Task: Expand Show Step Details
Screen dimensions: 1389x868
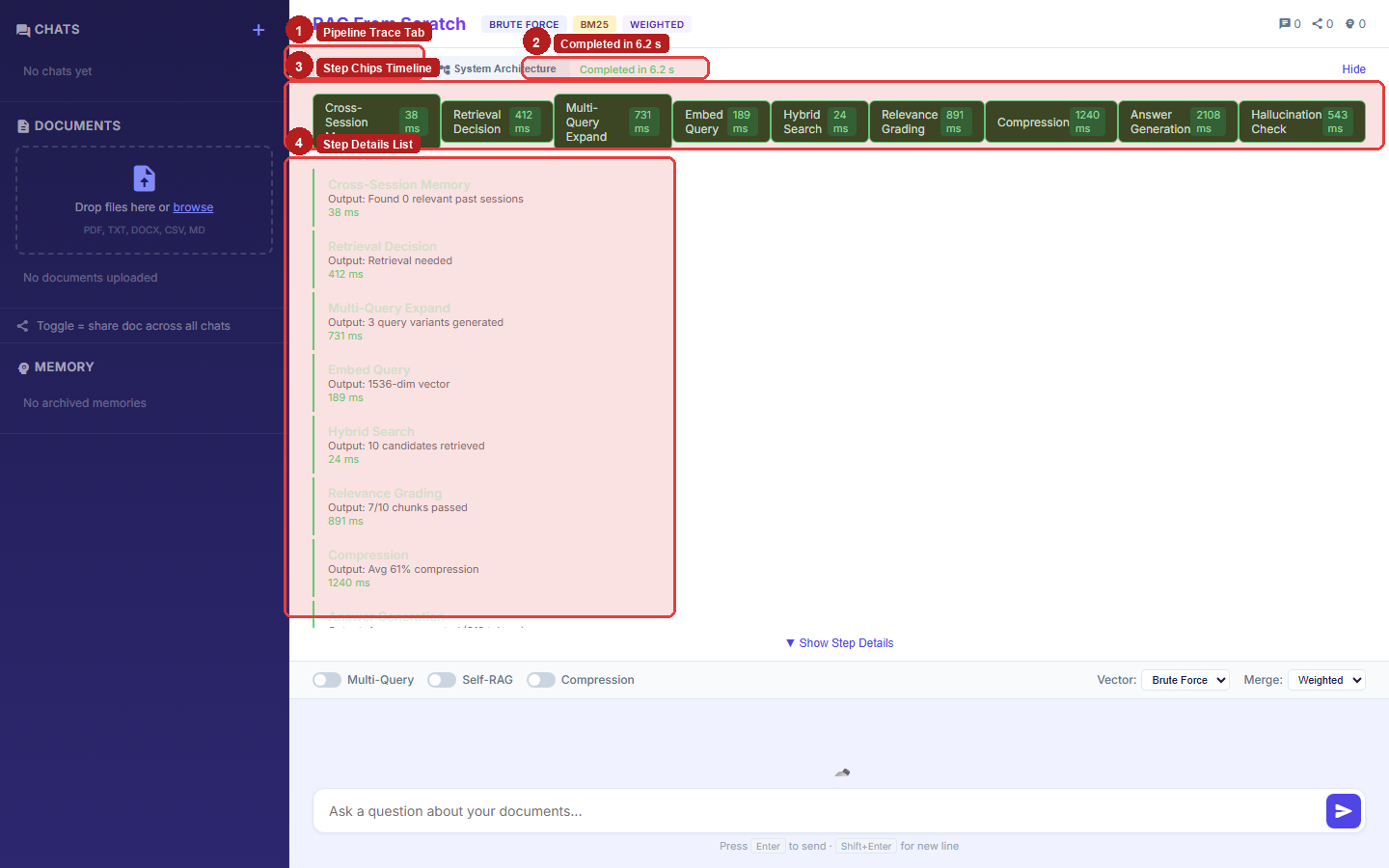Action: 839,643
